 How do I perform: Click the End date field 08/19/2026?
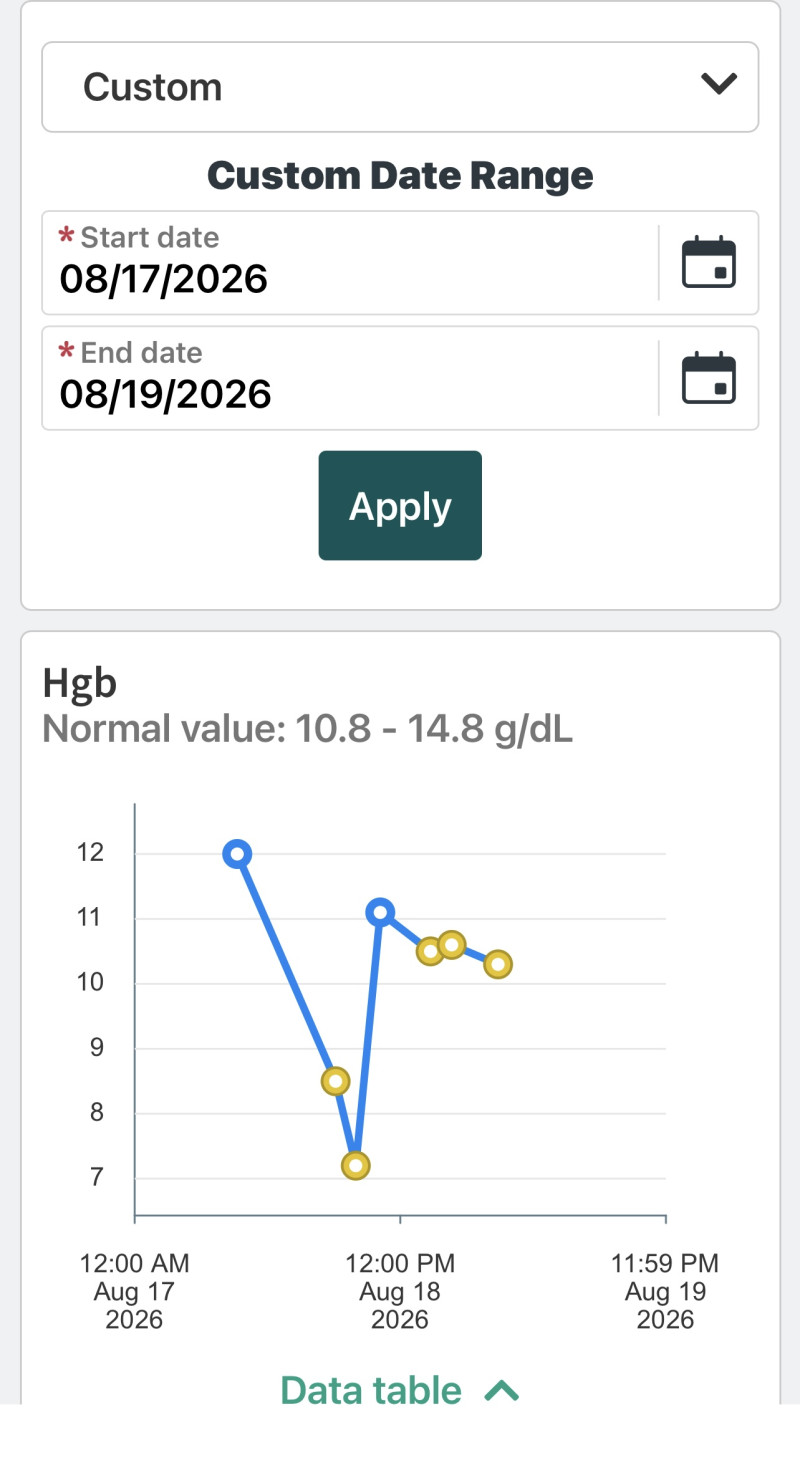point(350,378)
